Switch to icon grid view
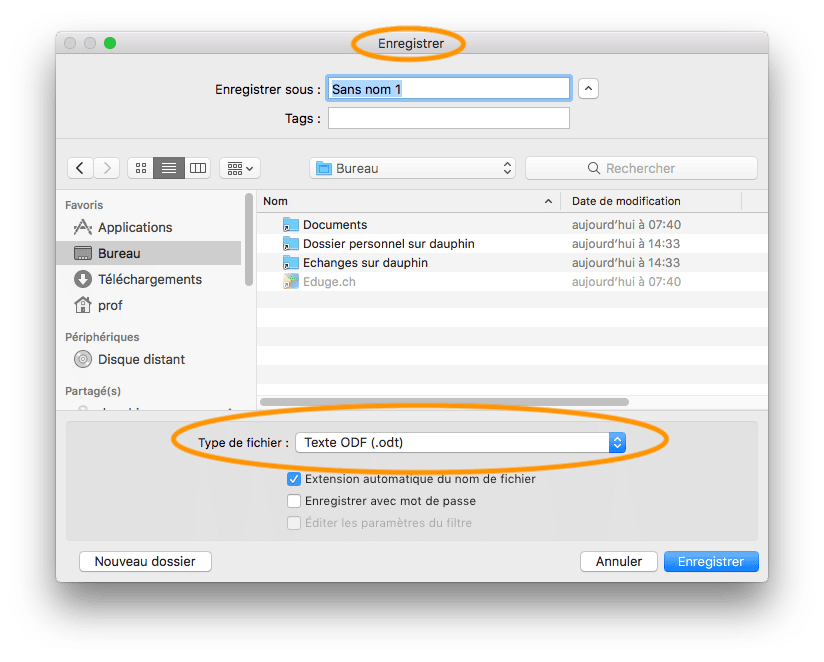 click(x=141, y=168)
